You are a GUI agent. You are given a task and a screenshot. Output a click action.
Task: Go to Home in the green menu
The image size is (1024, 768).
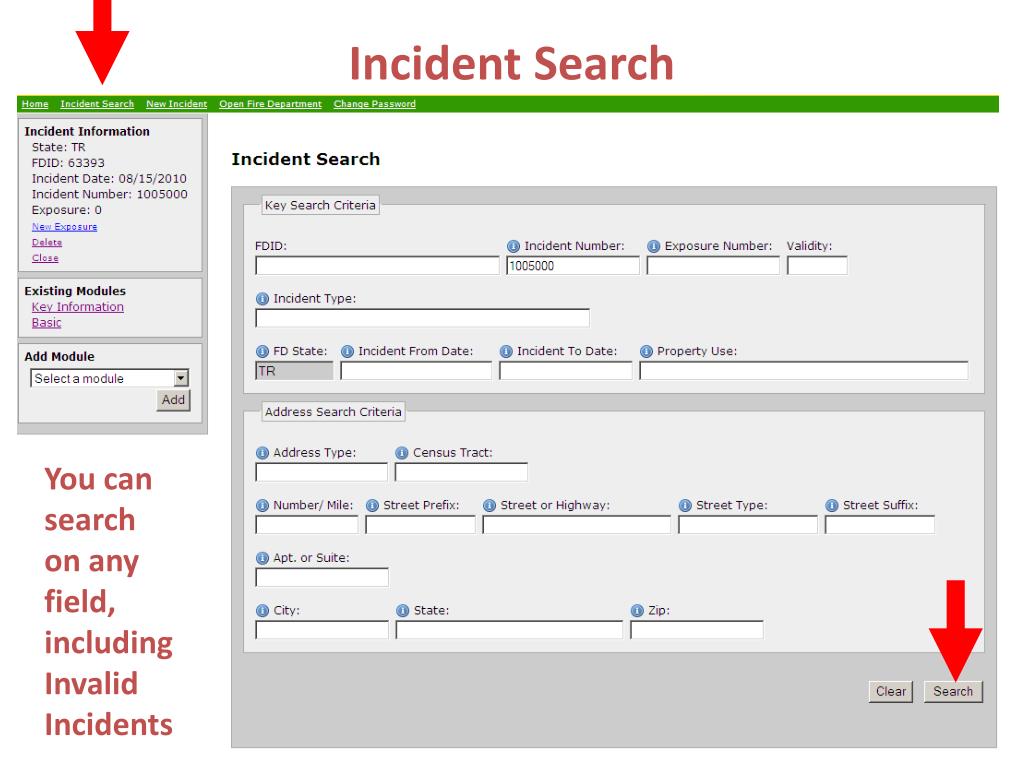click(x=35, y=104)
